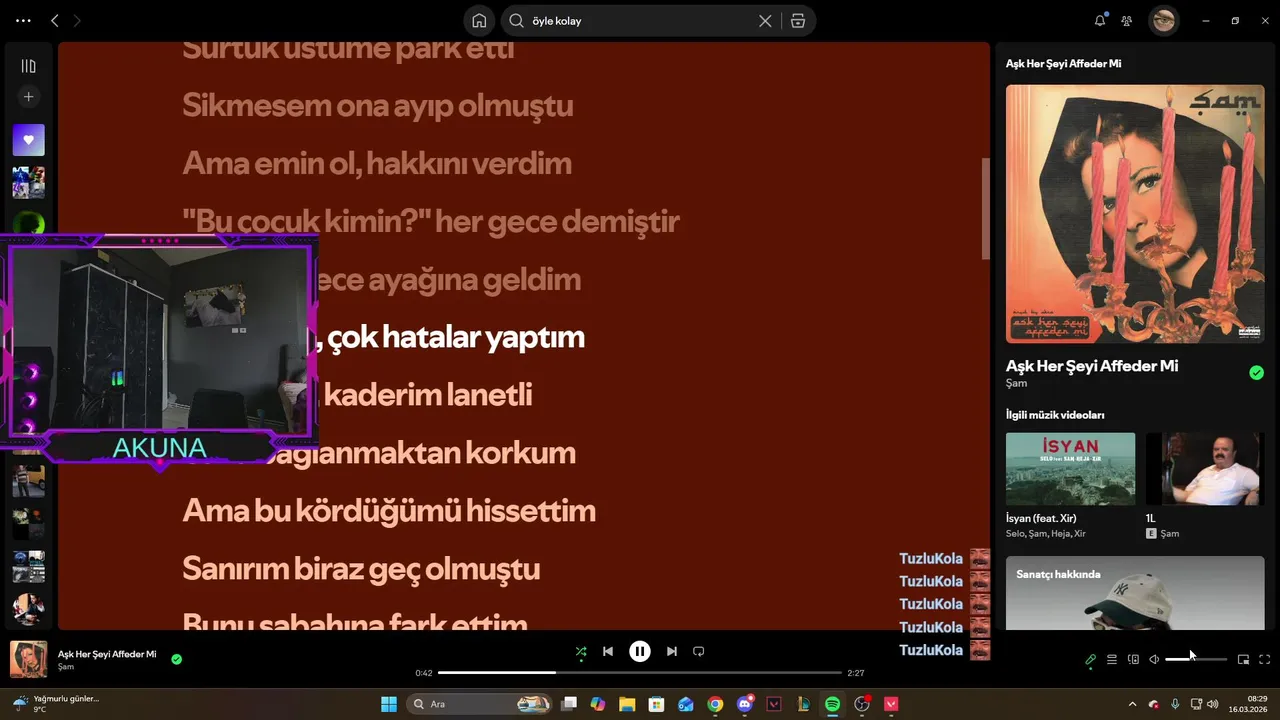Open song title link in bottom bar
This screenshot has width=1280, height=720.
click(x=107, y=654)
